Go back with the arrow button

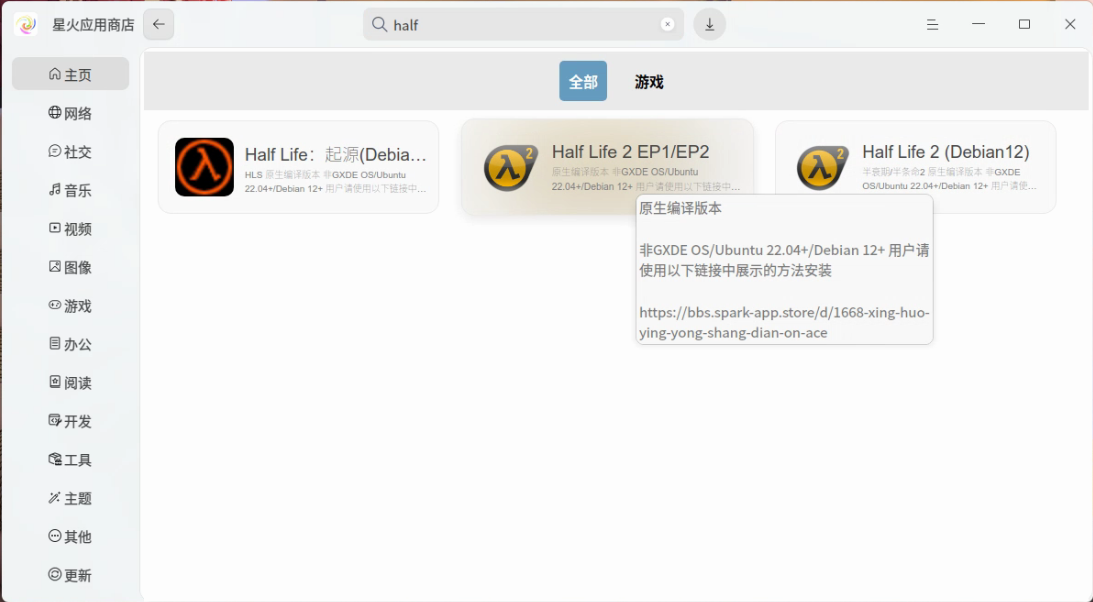(159, 24)
